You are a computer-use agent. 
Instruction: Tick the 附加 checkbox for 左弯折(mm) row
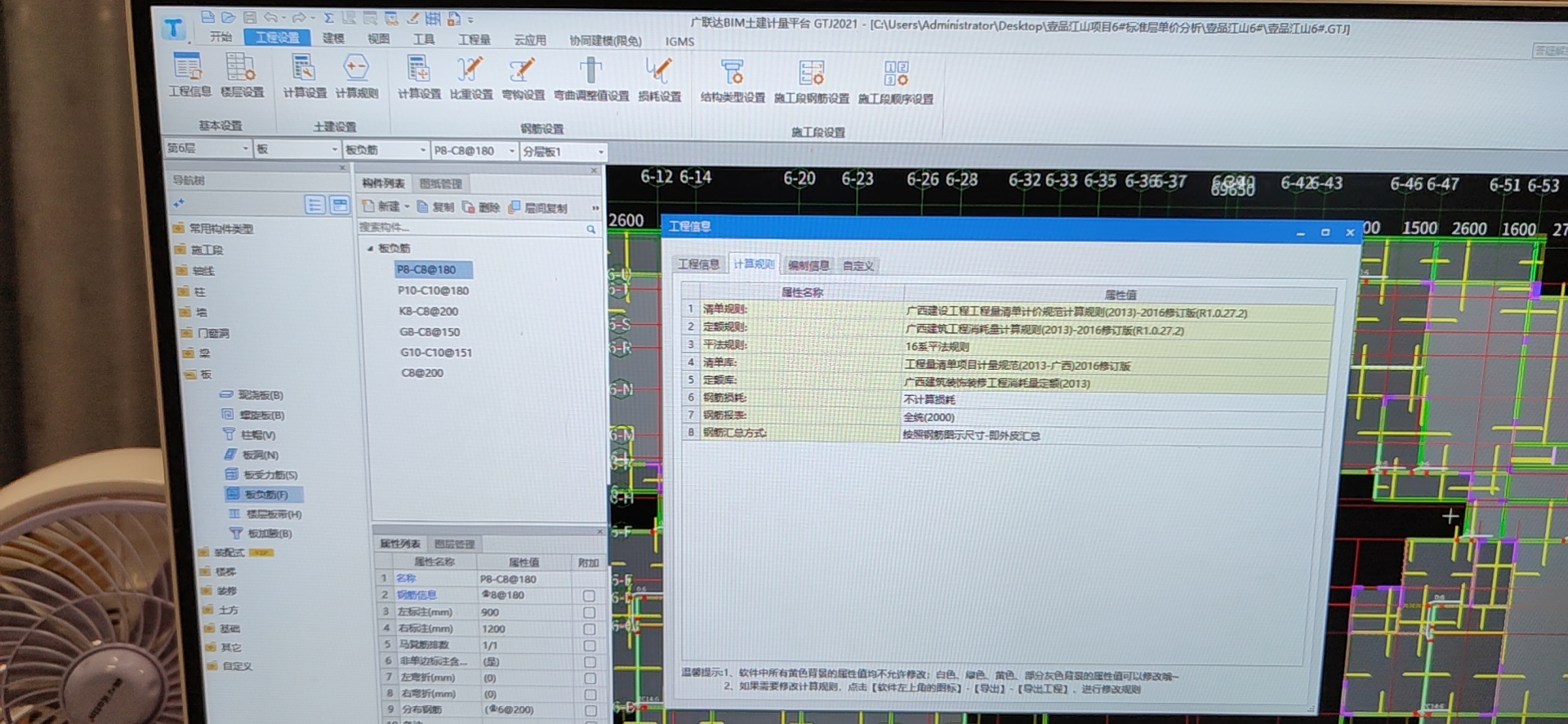590,678
